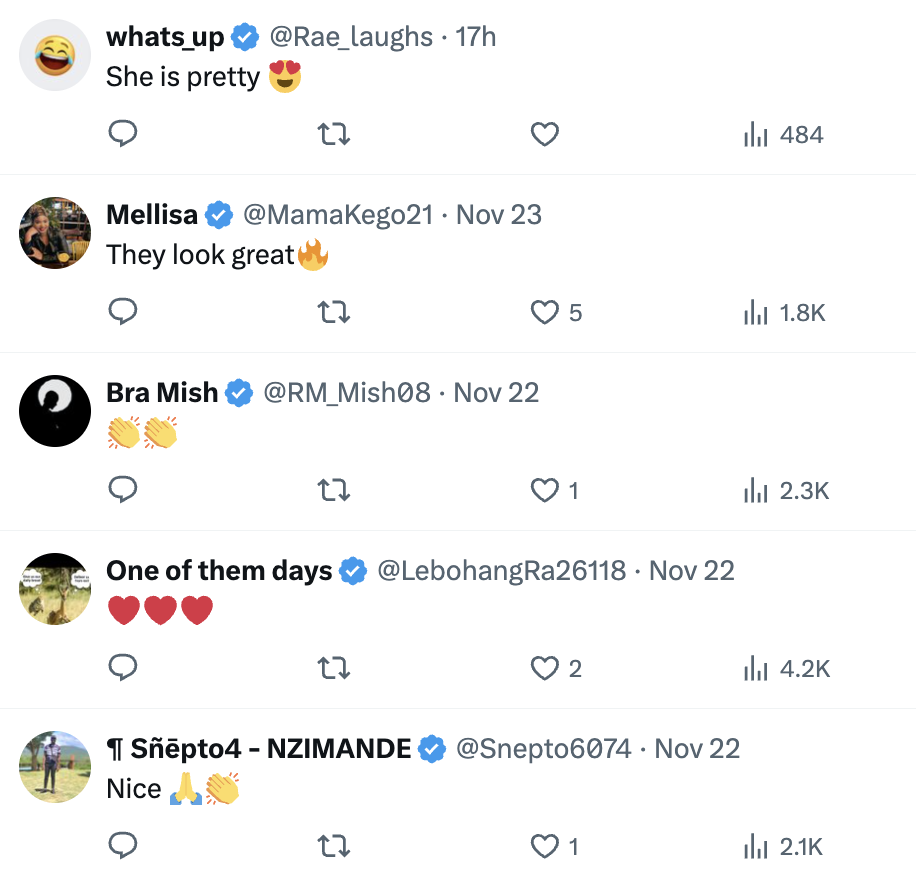916x878 pixels.
Task: Repost the 'She is pretty' tweet
Action: [333, 134]
